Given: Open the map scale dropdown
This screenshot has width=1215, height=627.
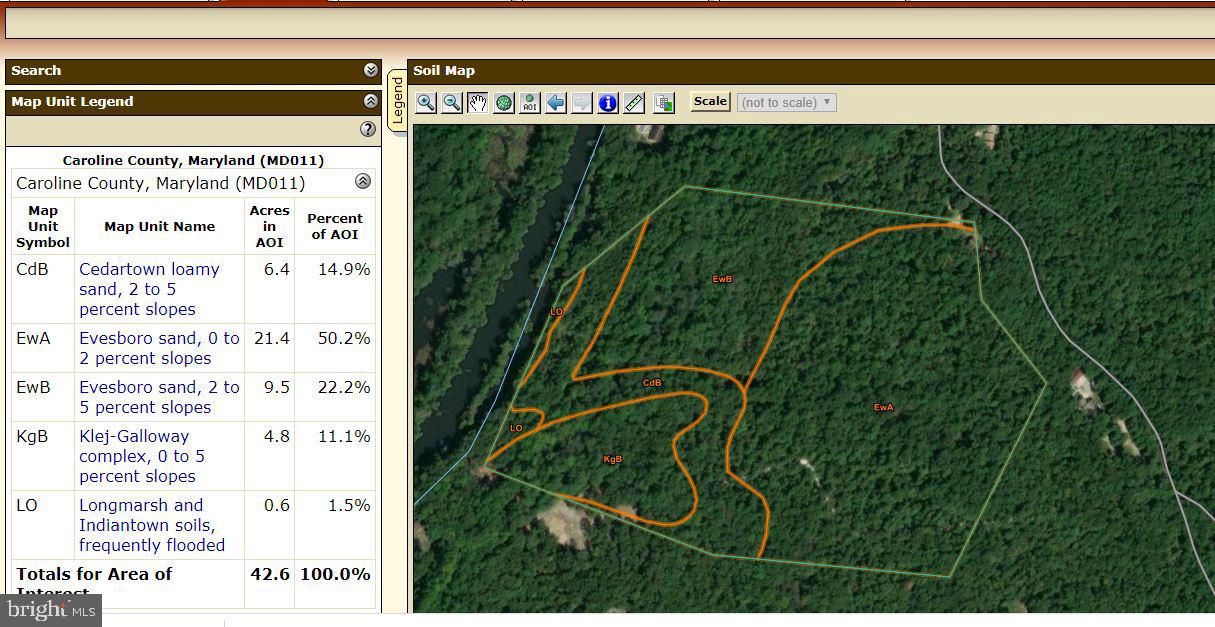Looking at the screenshot, I should point(786,102).
